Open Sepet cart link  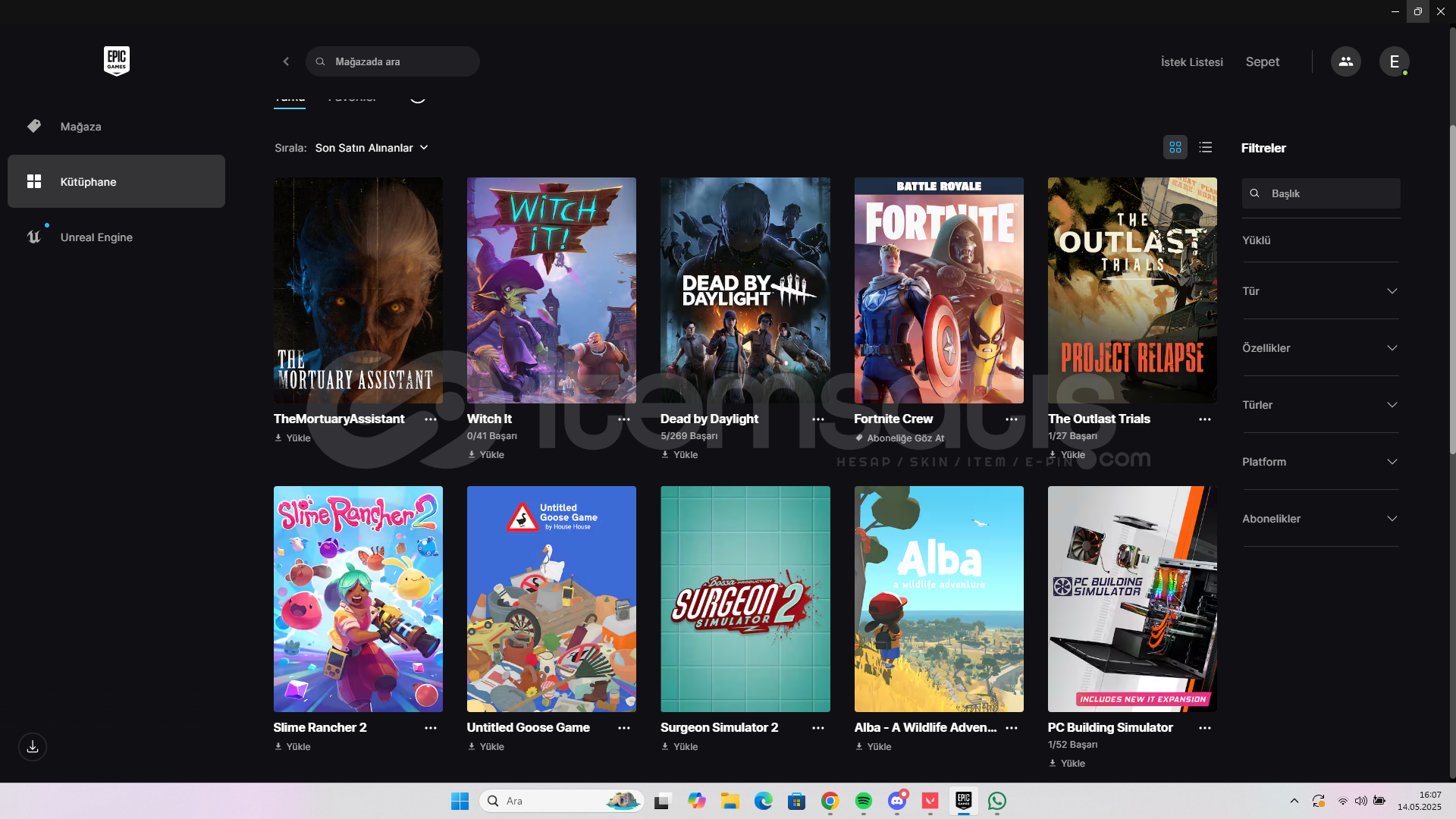coord(1262,62)
